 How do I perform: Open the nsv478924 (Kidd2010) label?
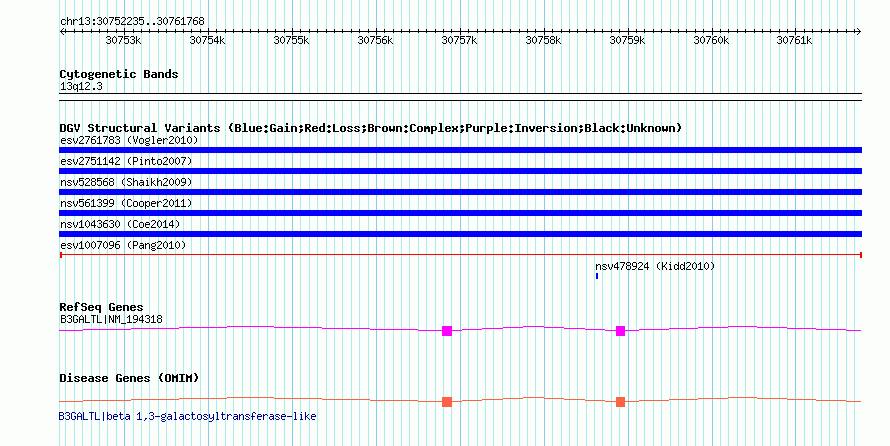[x=655, y=266]
